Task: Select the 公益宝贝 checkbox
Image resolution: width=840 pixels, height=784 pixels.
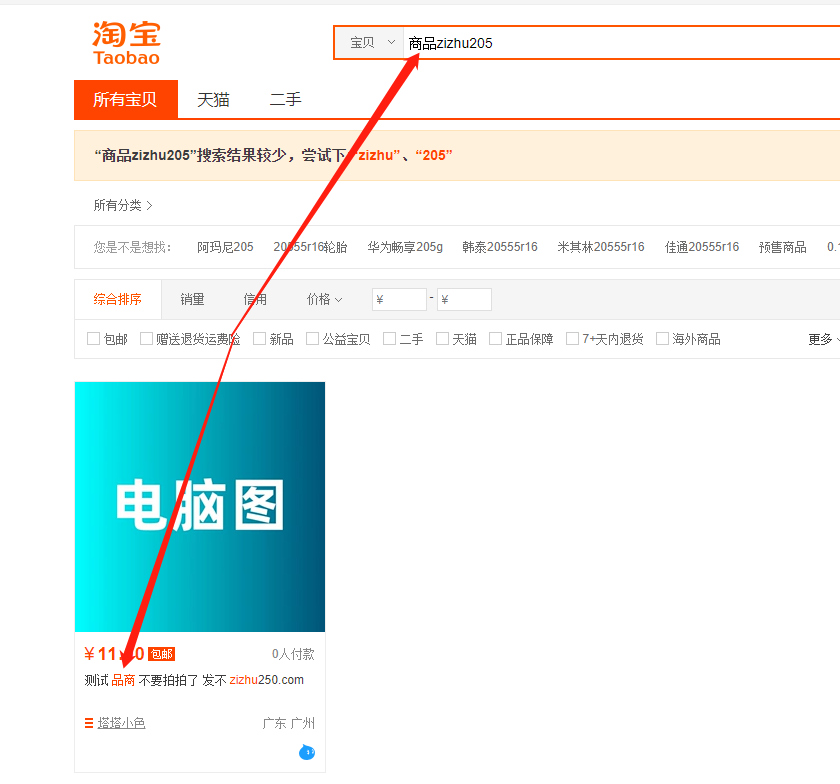Action: tap(313, 339)
